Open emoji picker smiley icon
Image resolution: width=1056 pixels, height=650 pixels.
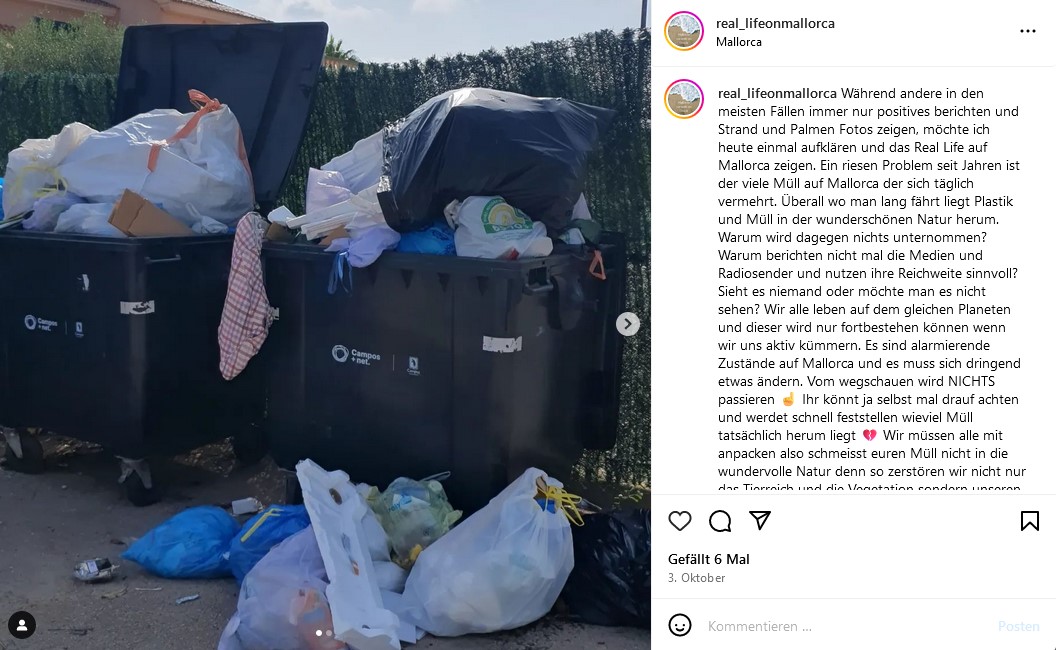pyautogui.click(x=680, y=625)
